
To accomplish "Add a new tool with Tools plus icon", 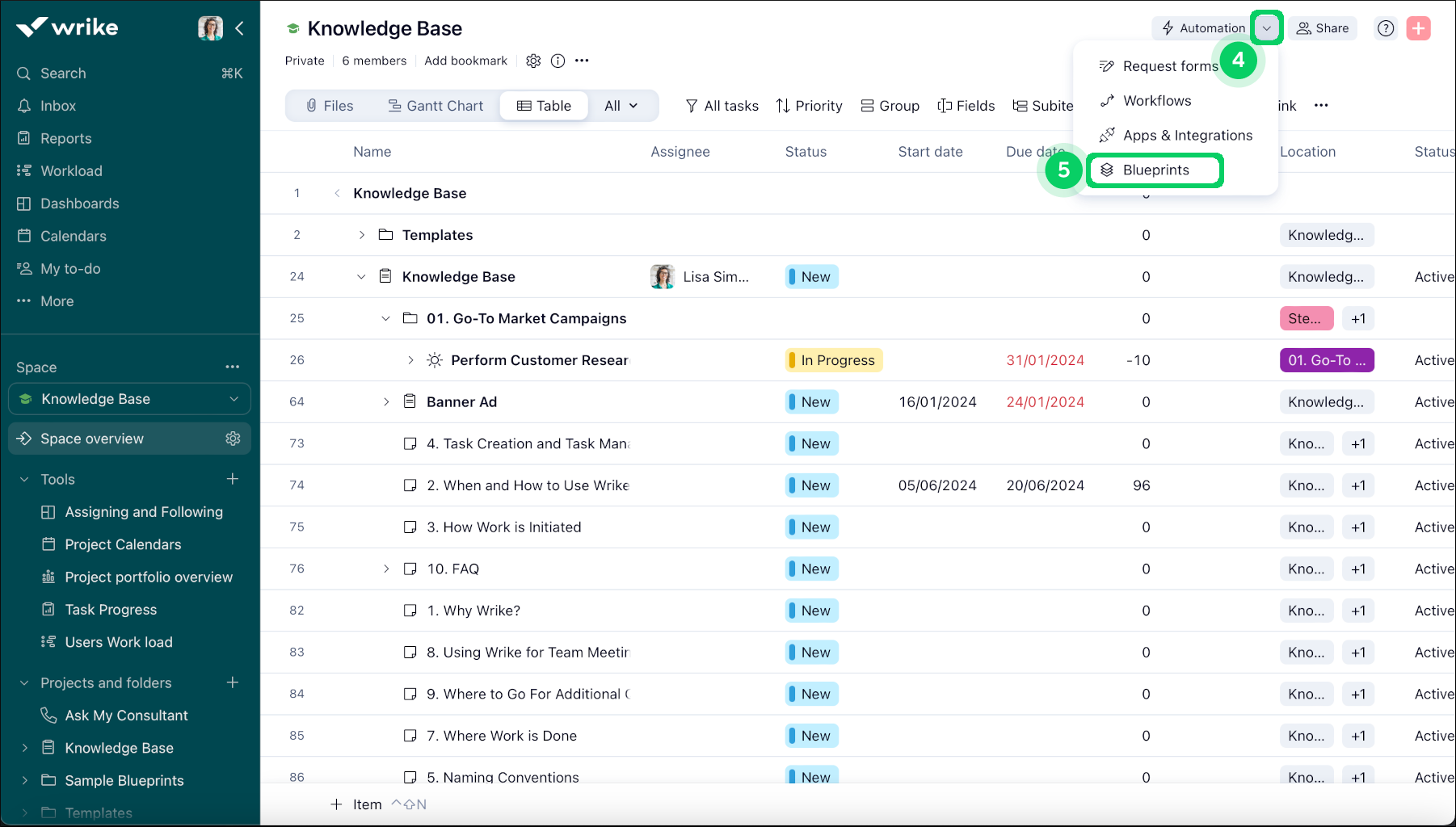I will [233, 479].
